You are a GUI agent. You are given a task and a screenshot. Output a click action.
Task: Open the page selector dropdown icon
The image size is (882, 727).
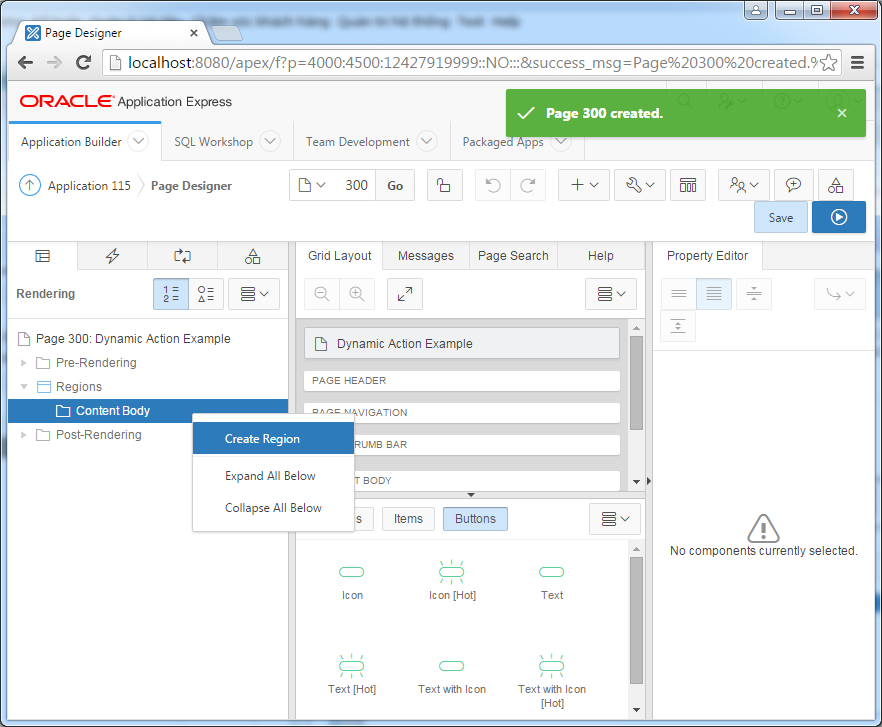[312, 185]
